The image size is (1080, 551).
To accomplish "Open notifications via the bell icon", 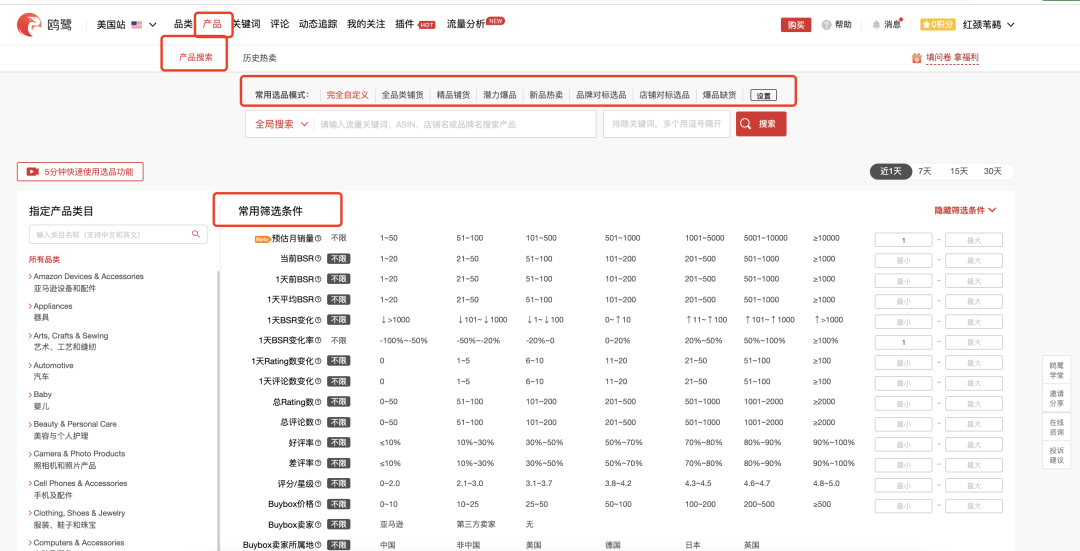I will point(876,25).
